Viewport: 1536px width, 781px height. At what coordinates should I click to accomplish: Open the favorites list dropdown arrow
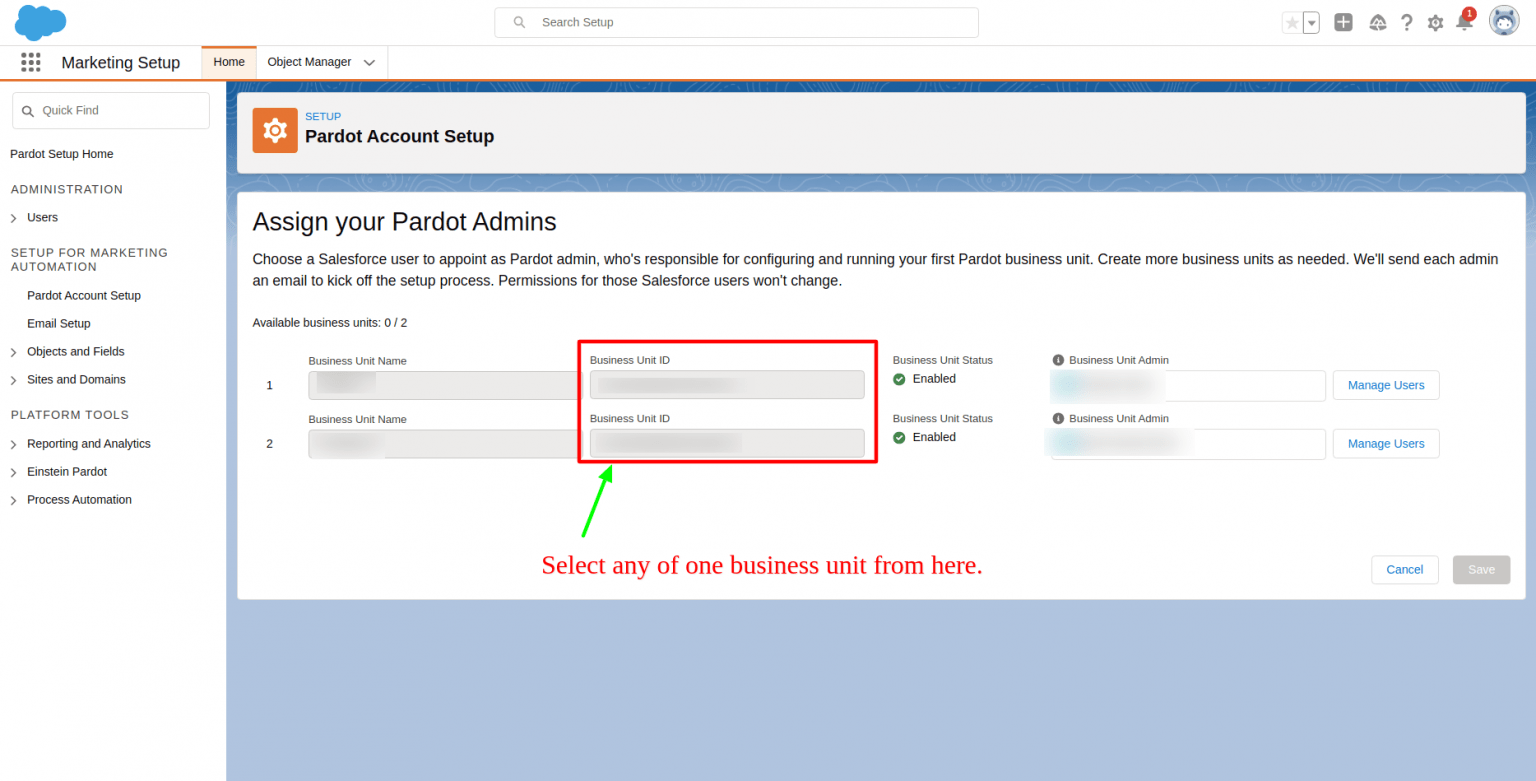point(1311,22)
